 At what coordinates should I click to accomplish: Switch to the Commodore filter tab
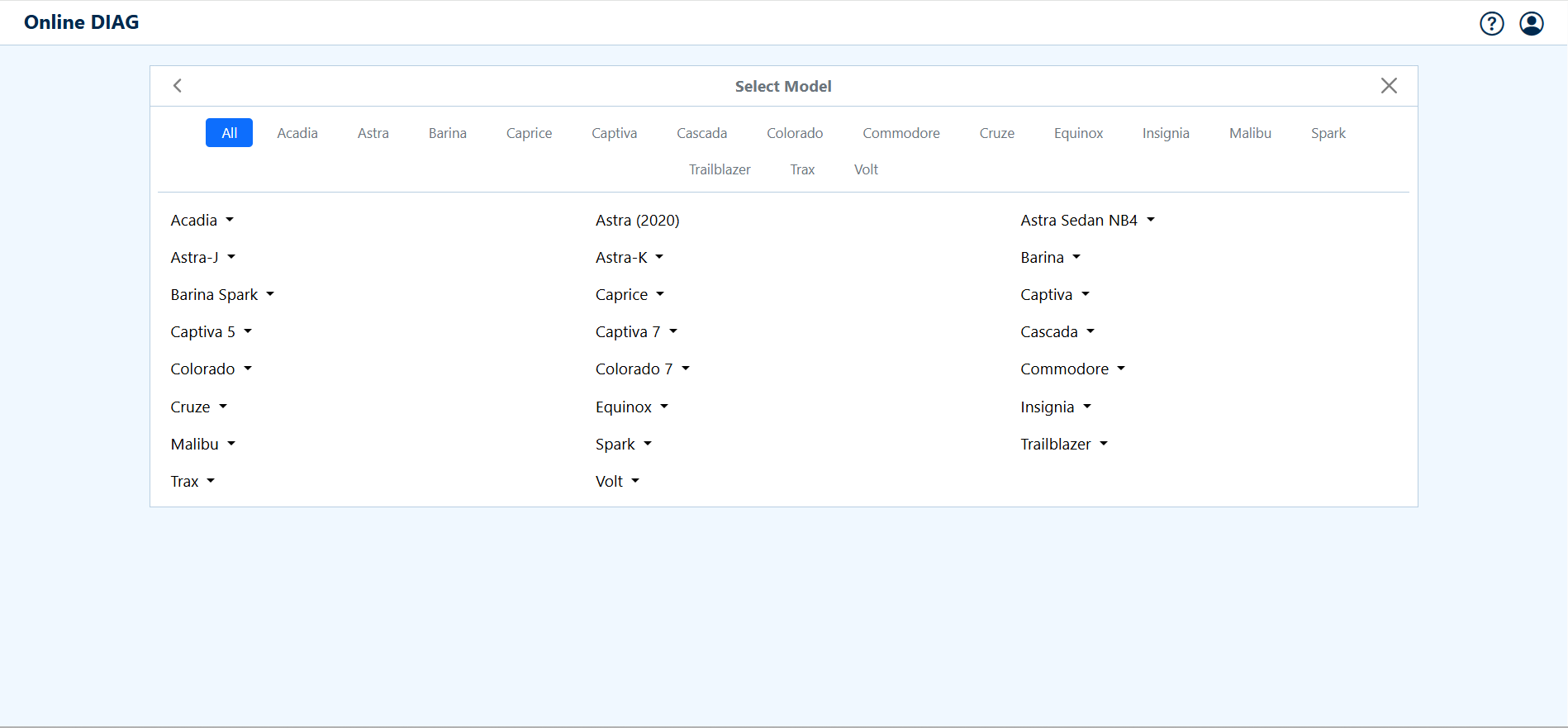point(900,133)
